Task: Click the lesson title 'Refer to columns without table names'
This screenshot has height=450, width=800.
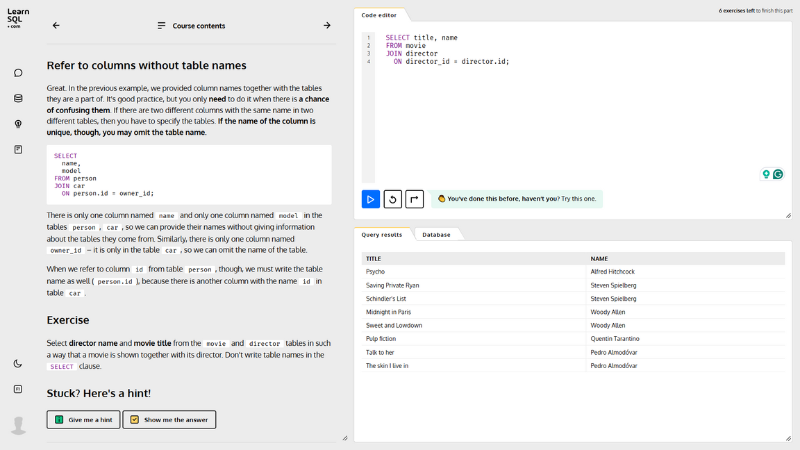Action: [x=146, y=65]
